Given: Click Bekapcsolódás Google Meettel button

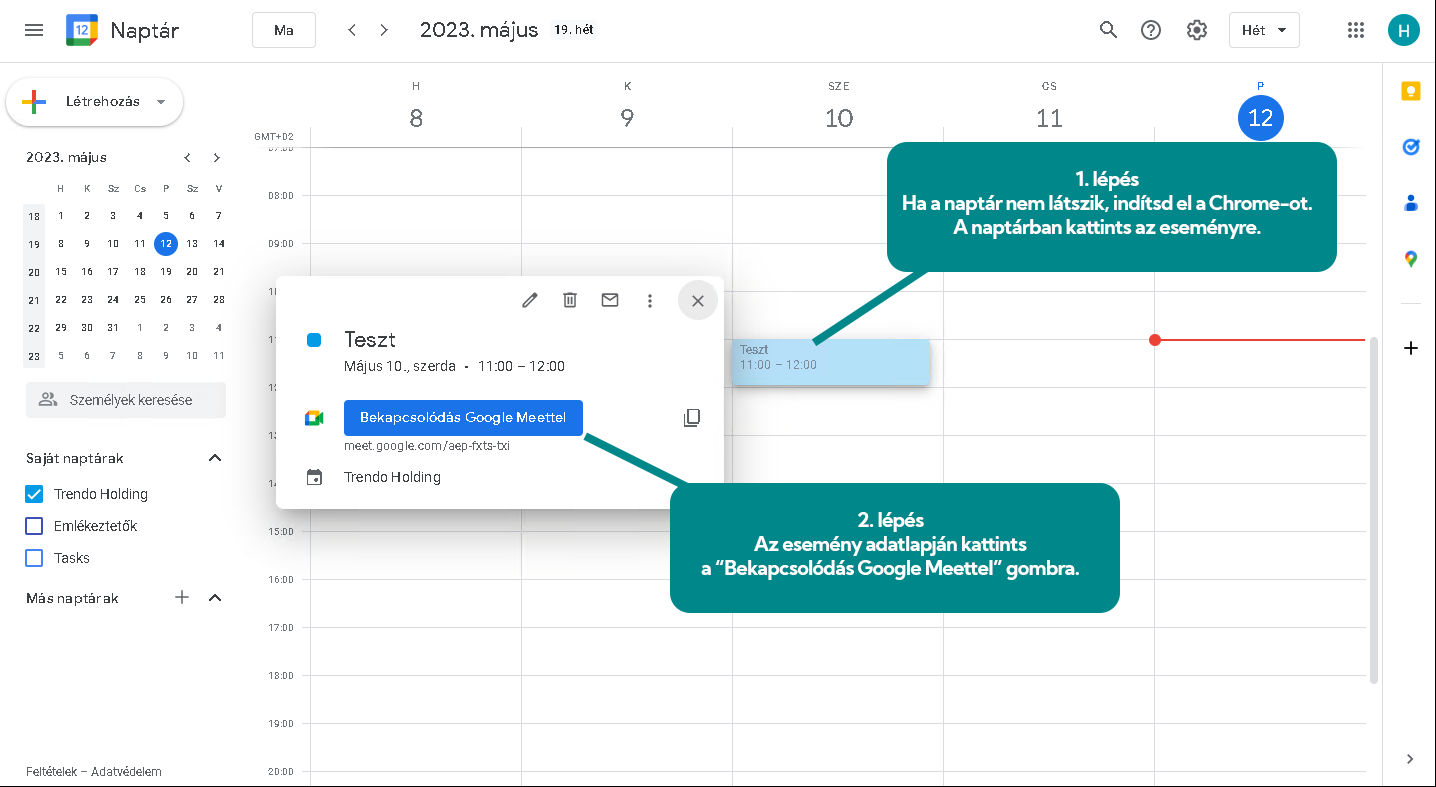Looking at the screenshot, I should click(x=463, y=418).
